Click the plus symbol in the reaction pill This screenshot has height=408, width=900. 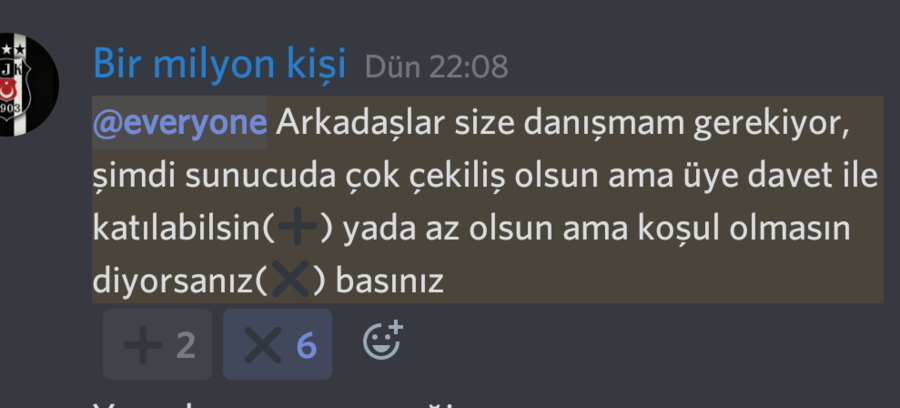click(x=142, y=345)
